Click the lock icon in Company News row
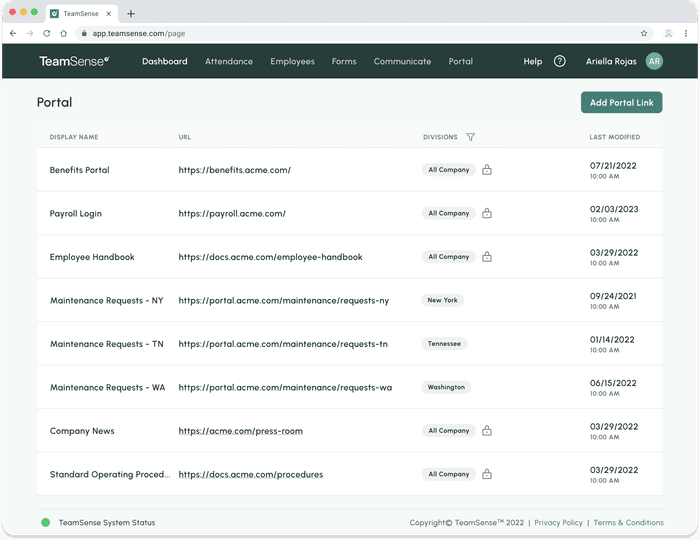700x540 pixels. 487,431
